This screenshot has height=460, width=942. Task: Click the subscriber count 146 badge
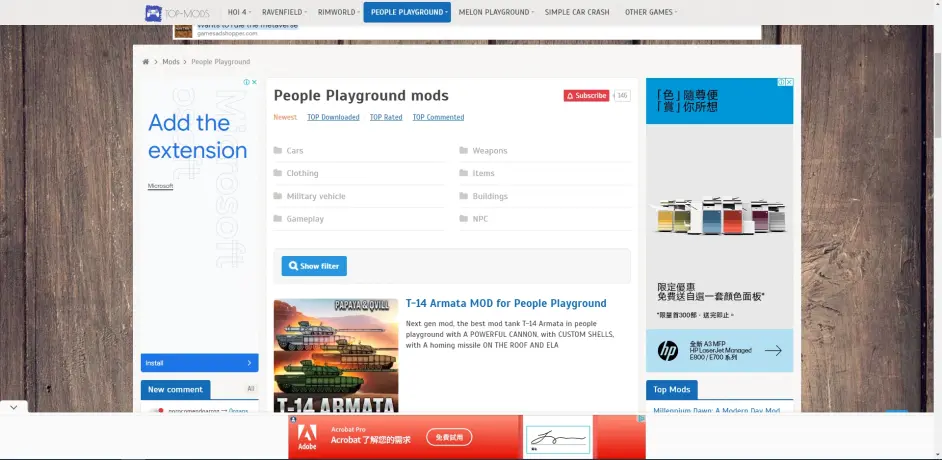coord(622,95)
